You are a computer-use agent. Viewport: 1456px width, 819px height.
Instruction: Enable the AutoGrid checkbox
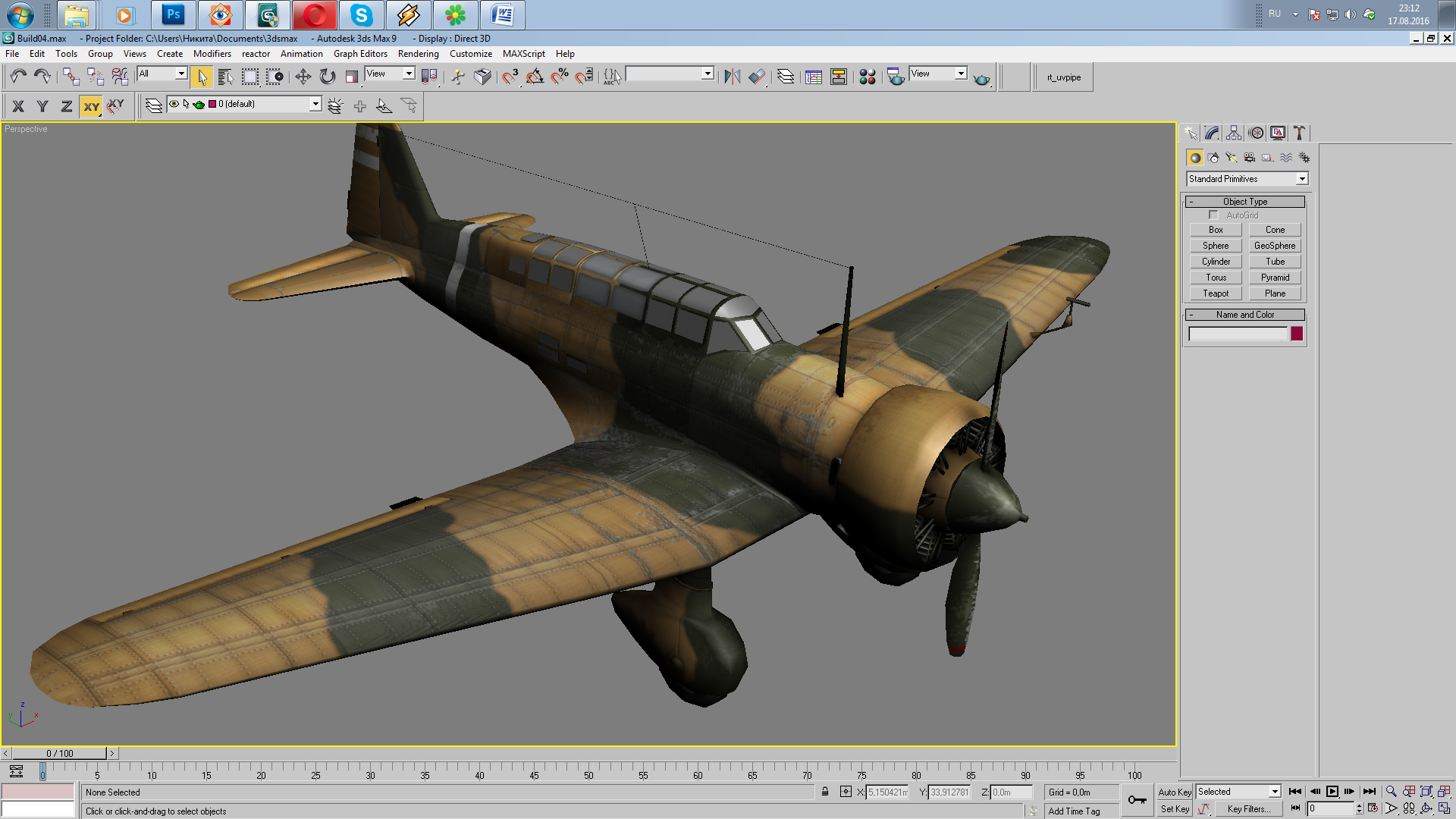tap(1213, 215)
